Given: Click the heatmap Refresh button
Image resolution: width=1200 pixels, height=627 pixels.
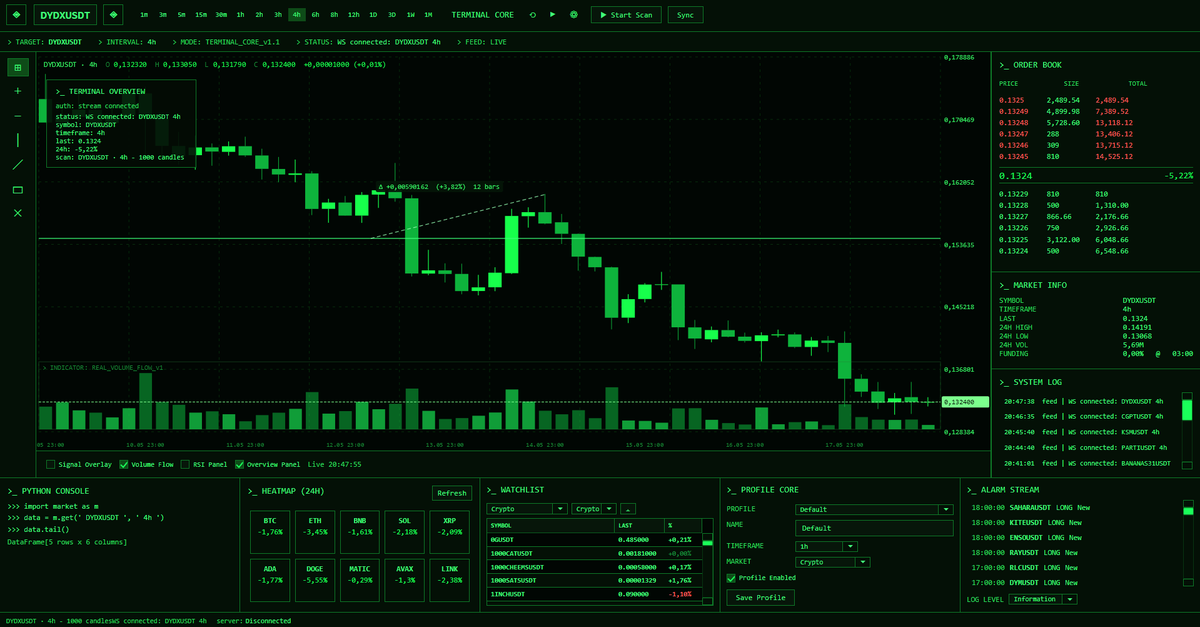Looking at the screenshot, I should pos(452,492).
